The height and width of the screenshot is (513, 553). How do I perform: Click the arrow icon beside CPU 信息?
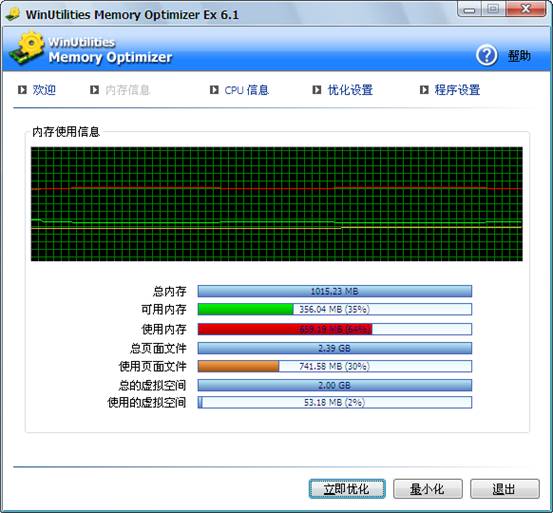pos(214,90)
